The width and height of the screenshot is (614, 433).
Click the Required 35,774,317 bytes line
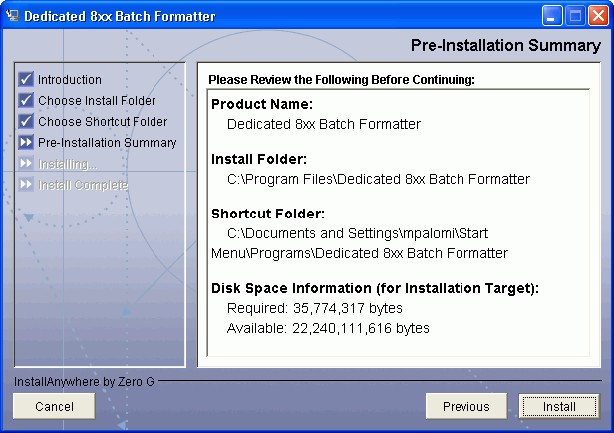click(314, 309)
